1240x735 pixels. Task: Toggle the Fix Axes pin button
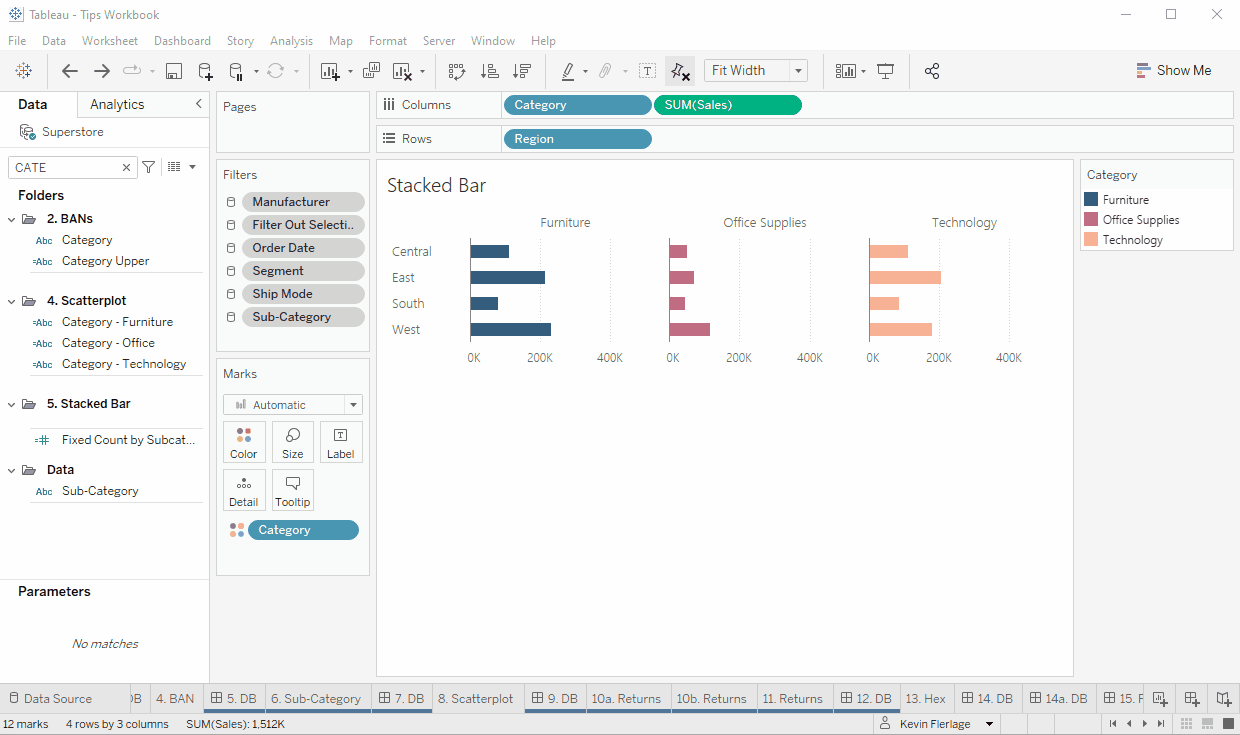click(680, 71)
